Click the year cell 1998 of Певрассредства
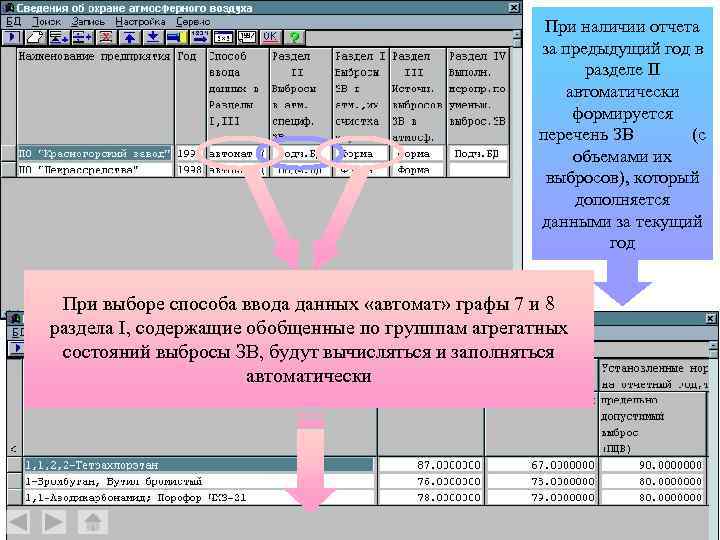This screenshot has width=720, height=540. [190, 169]
